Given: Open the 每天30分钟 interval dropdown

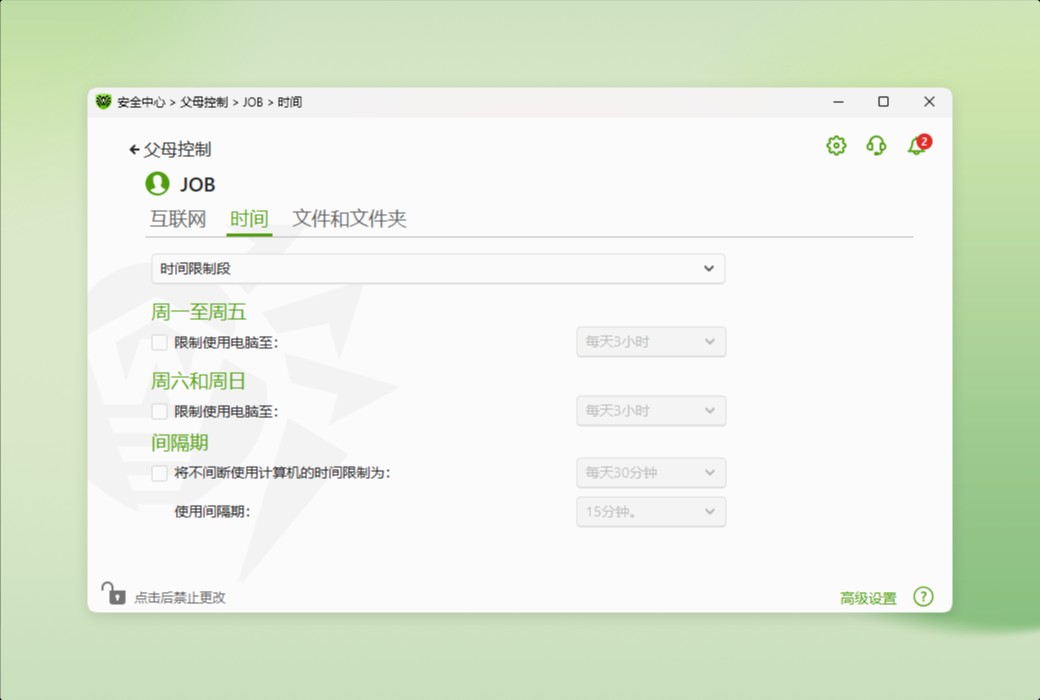Looking at the screenshot, I should click(x=650, y=472).
